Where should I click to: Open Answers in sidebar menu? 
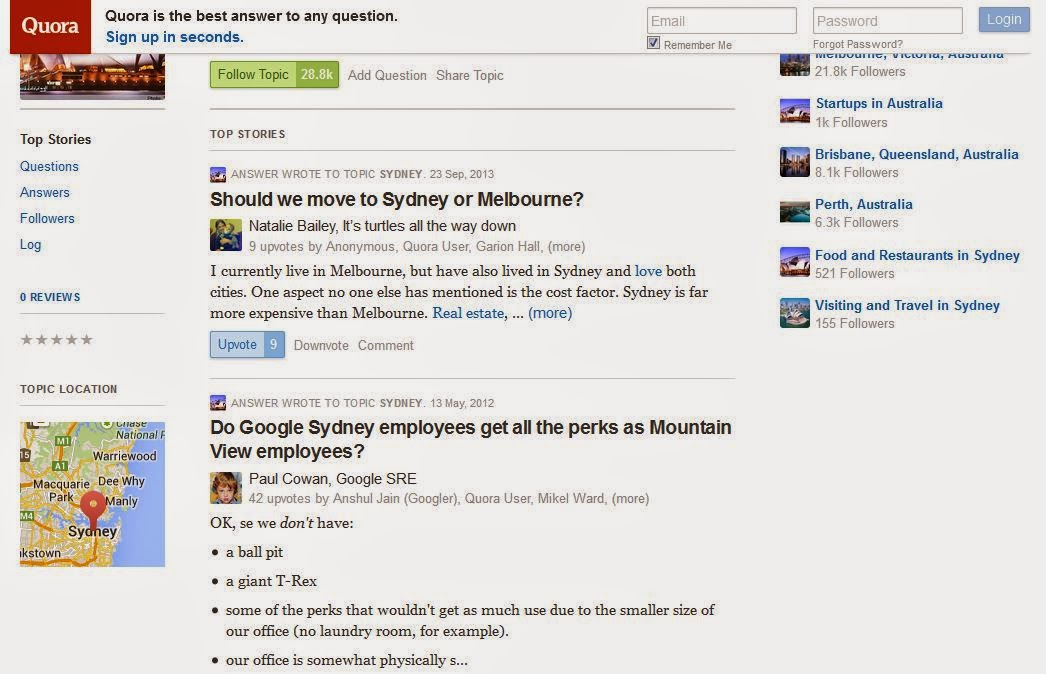(45, 192)
